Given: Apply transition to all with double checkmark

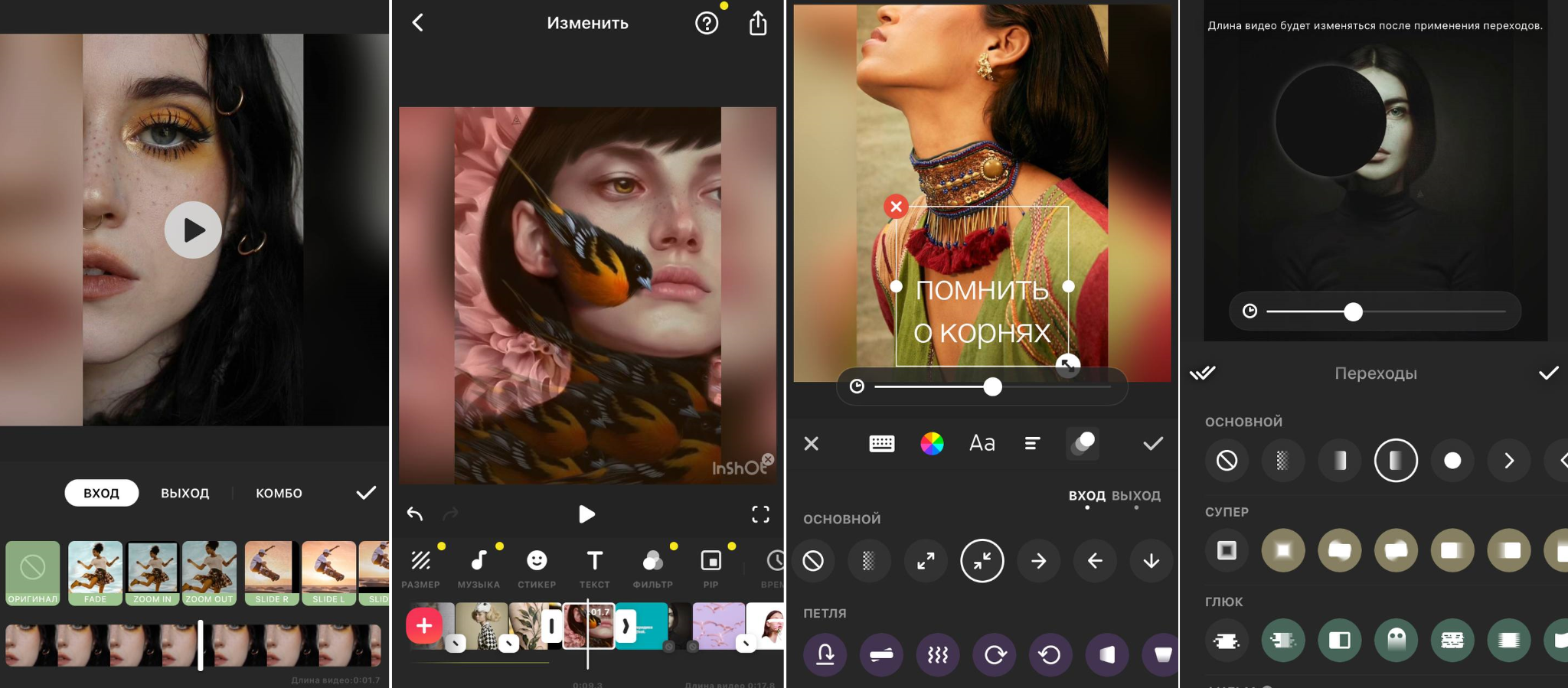Looking at the screenshot, I should coord(1202,373).
